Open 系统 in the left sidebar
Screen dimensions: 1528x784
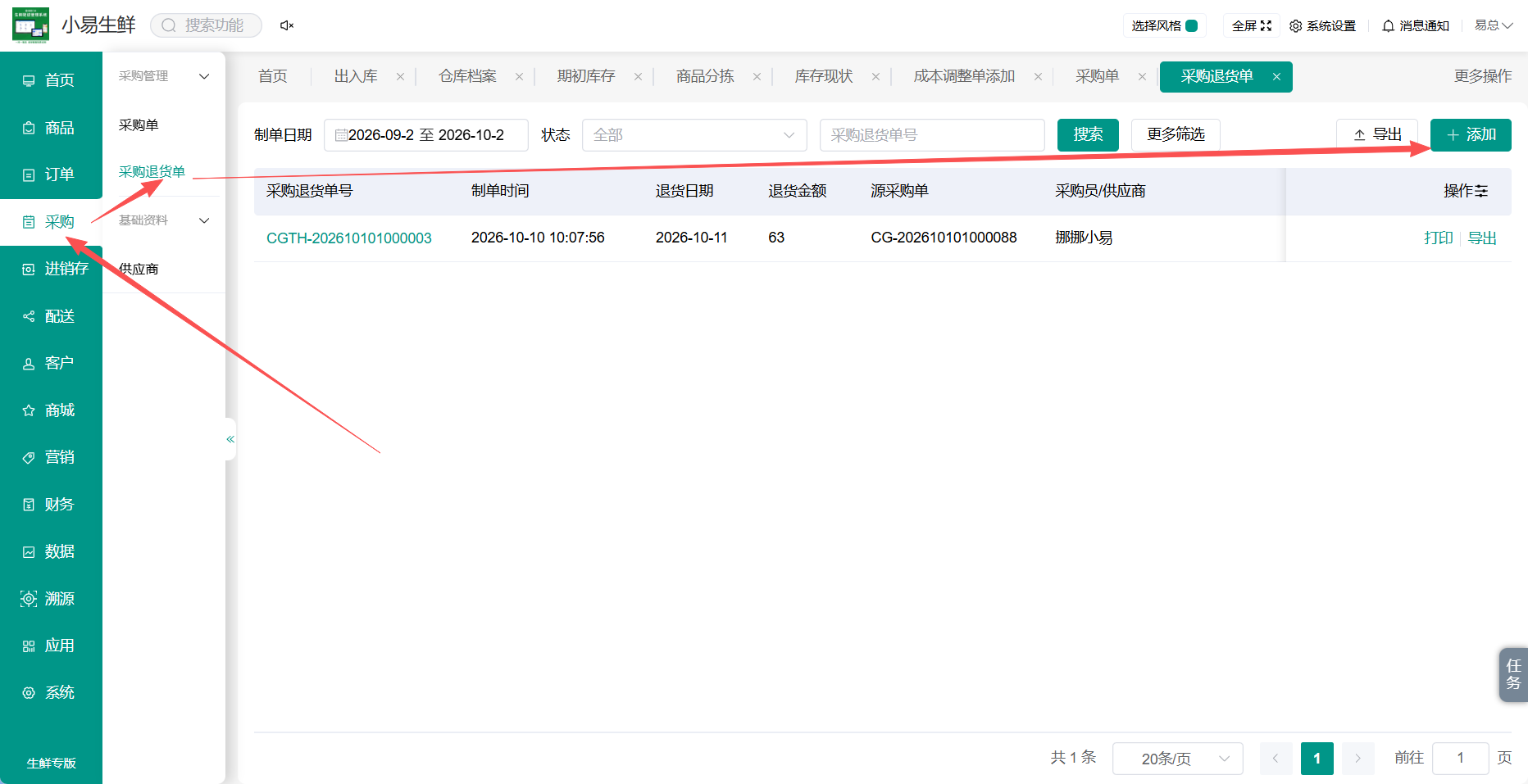[51, 693]
